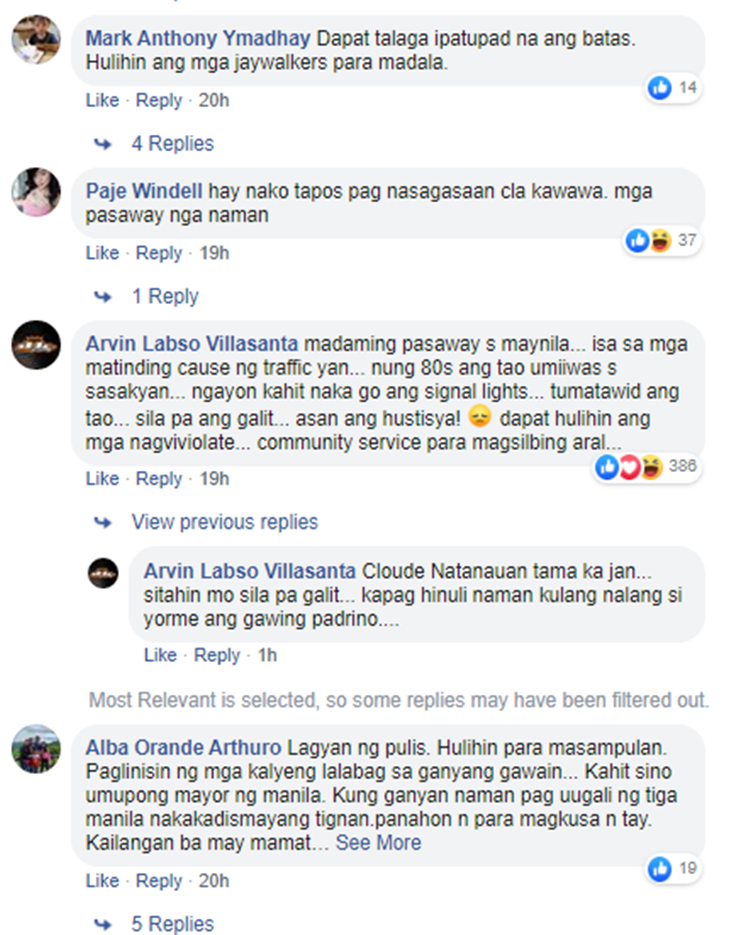This screenshot has width=750, height=935.
Task: Click the like reaction icon showing 14
Action: [660, 88]
